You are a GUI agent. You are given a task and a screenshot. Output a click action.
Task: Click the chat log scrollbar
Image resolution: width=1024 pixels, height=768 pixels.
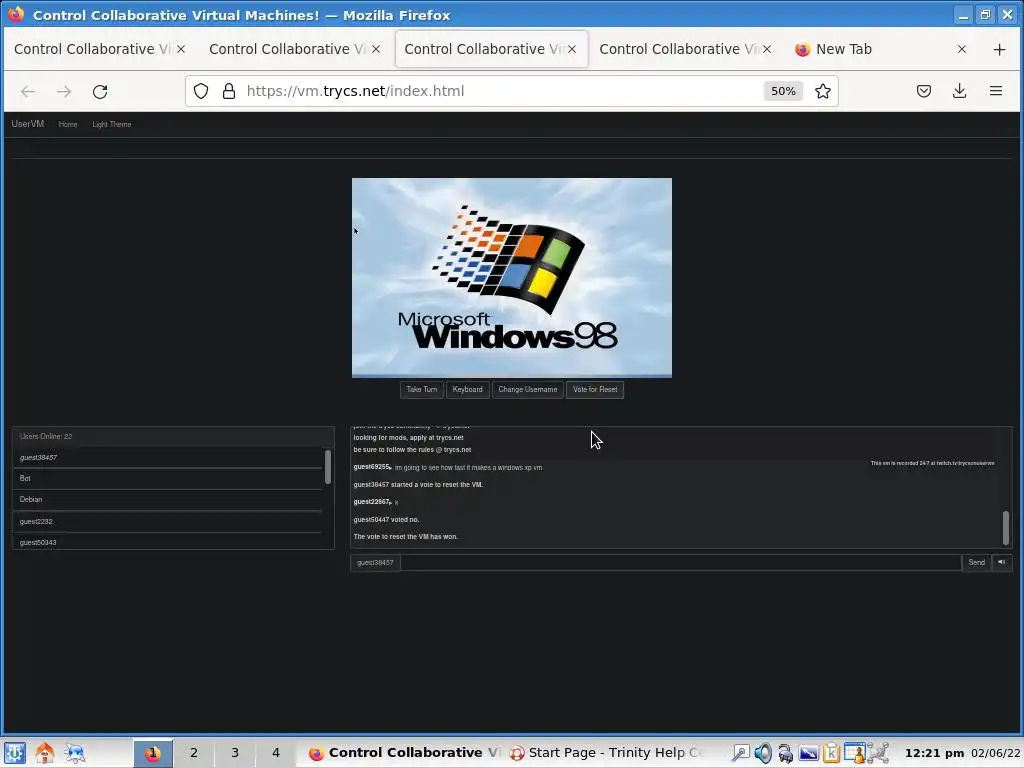pos(1006,527)
